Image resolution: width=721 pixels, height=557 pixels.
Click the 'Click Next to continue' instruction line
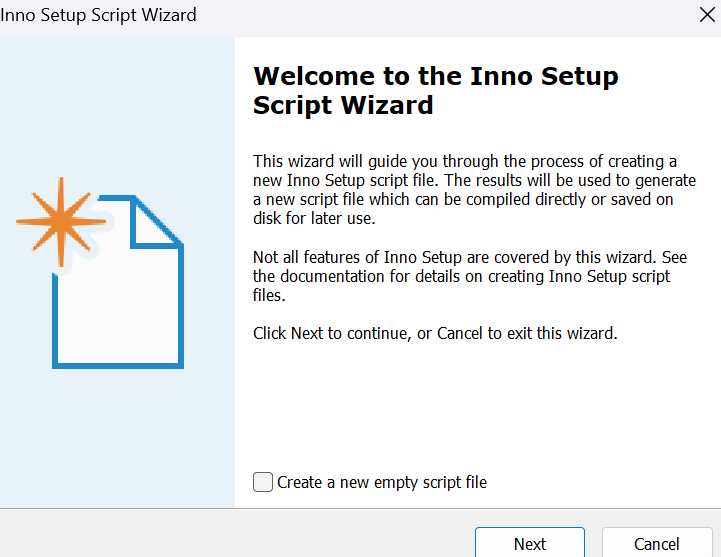[x=435, y=333]
